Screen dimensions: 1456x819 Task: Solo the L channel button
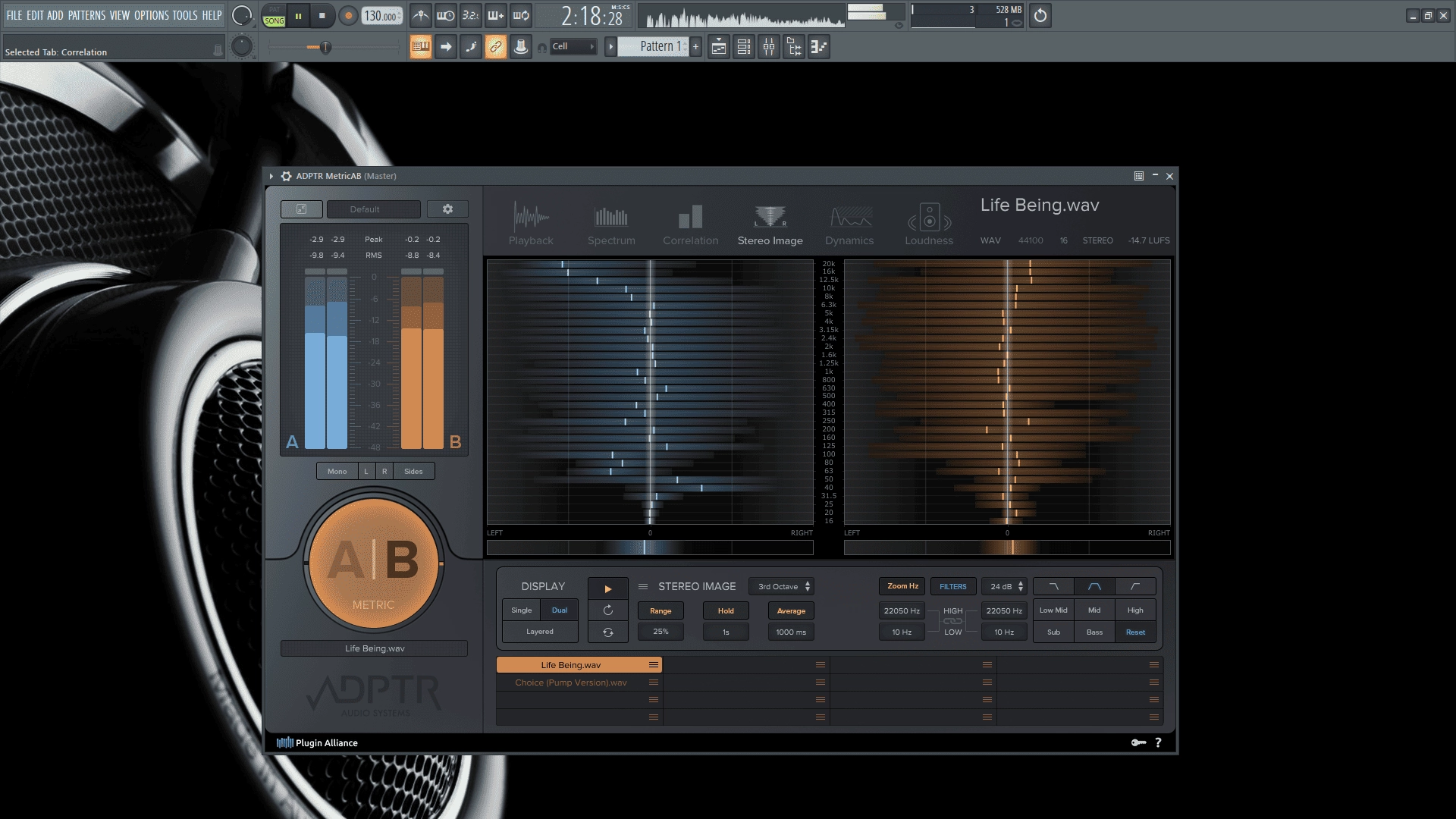(x=366, y=471)
